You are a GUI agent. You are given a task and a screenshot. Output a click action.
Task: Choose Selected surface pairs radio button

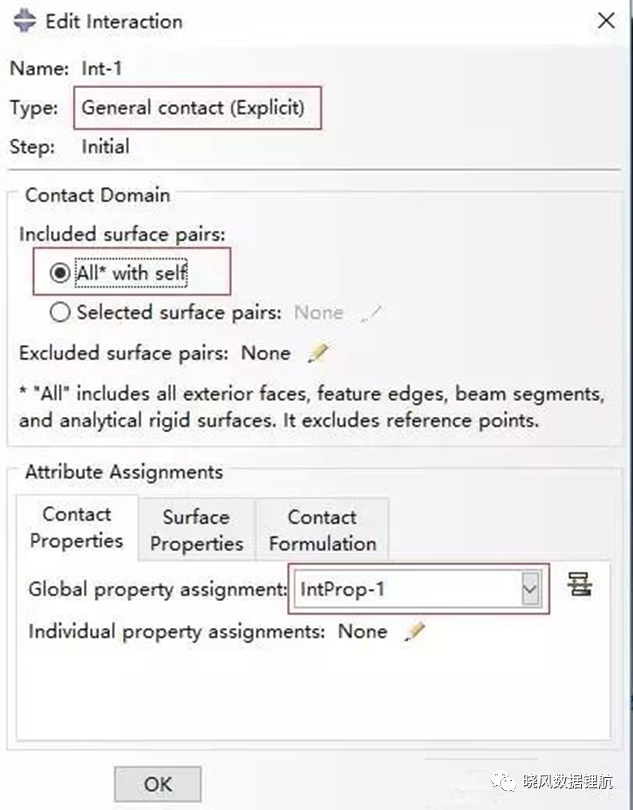[x=60, y=313]
